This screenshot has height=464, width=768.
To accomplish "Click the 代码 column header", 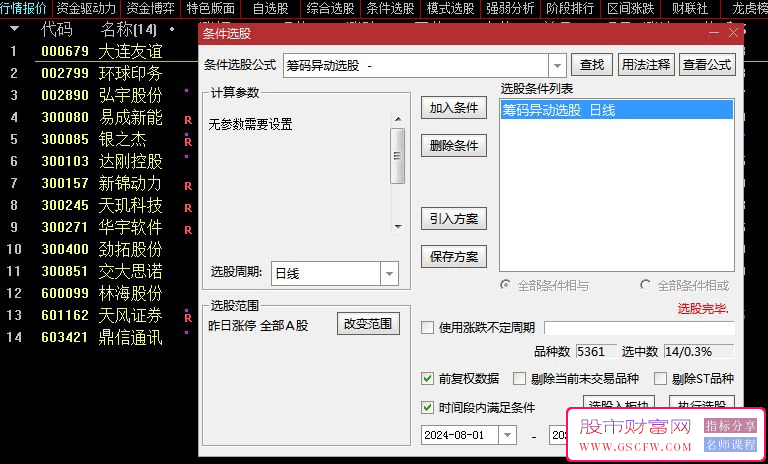I will coord(57,29).
